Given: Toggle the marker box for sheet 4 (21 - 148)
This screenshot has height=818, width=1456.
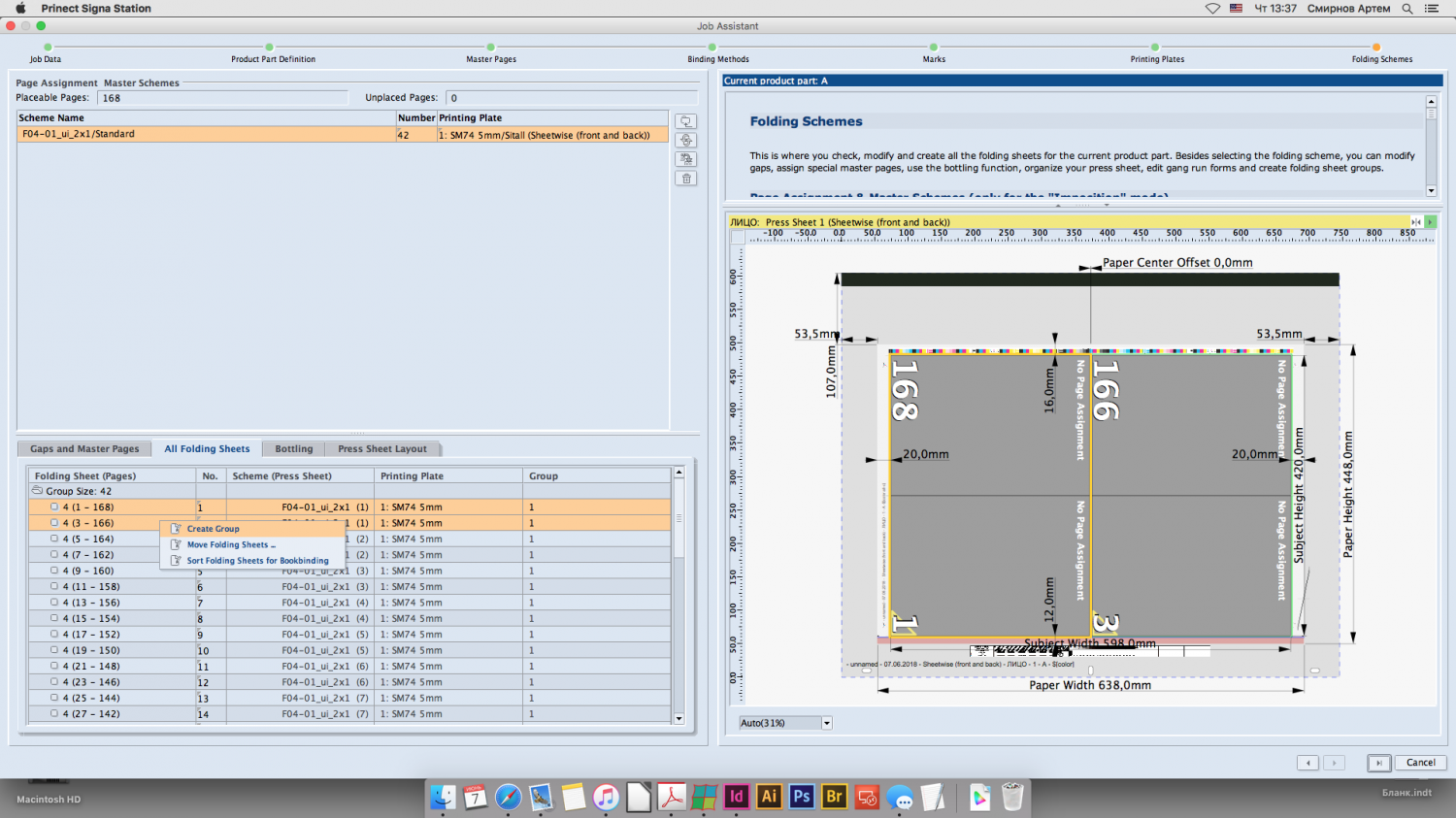Looking at the screenshot, I should [x=54, y=667].
